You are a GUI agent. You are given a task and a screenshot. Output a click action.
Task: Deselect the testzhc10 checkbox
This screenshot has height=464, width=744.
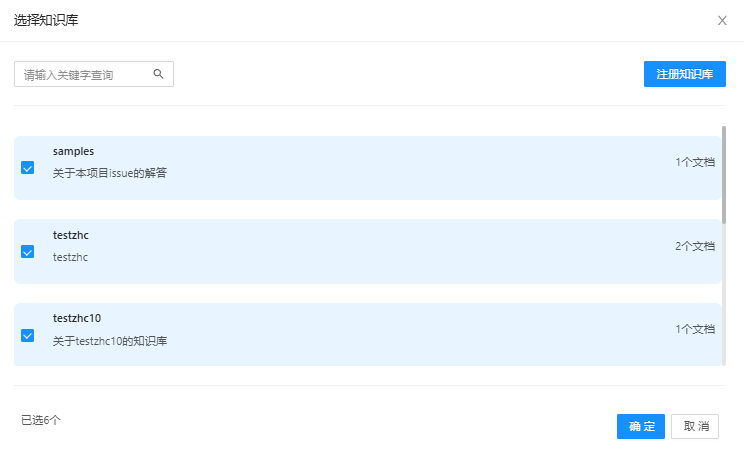pyautogui.click(x=28, y=335)
